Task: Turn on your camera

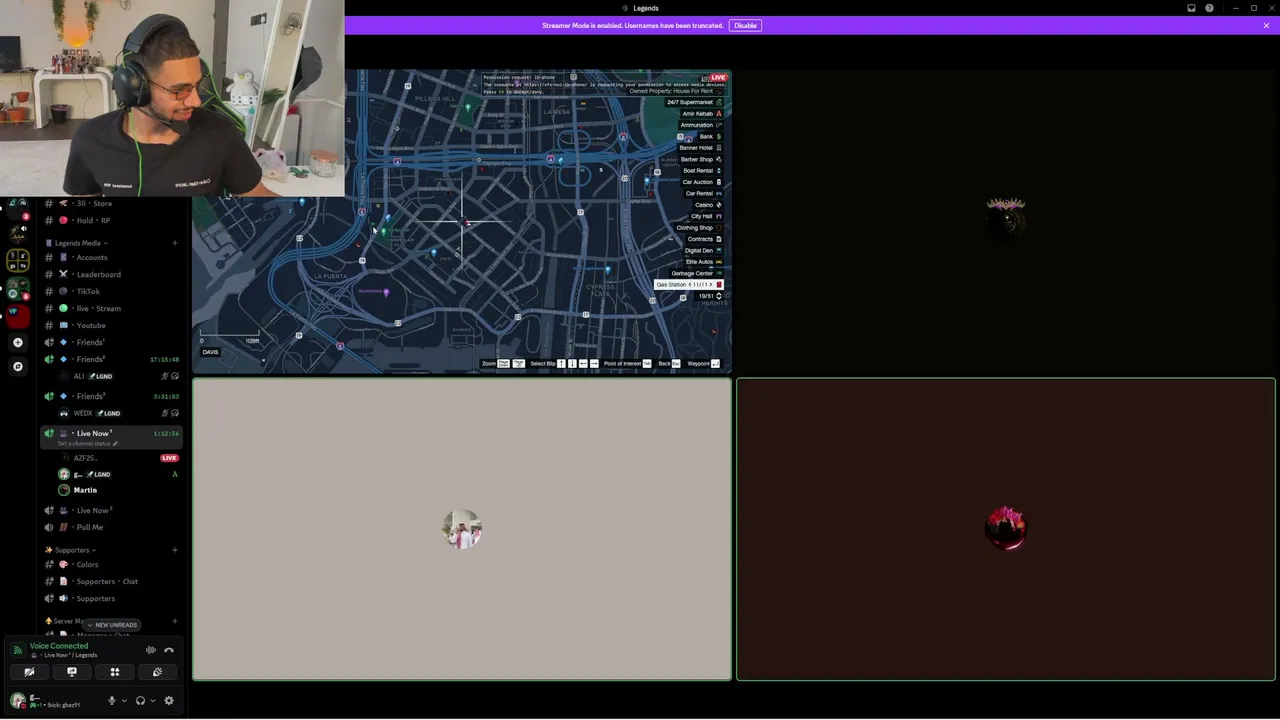Action: tap(29, 672)
